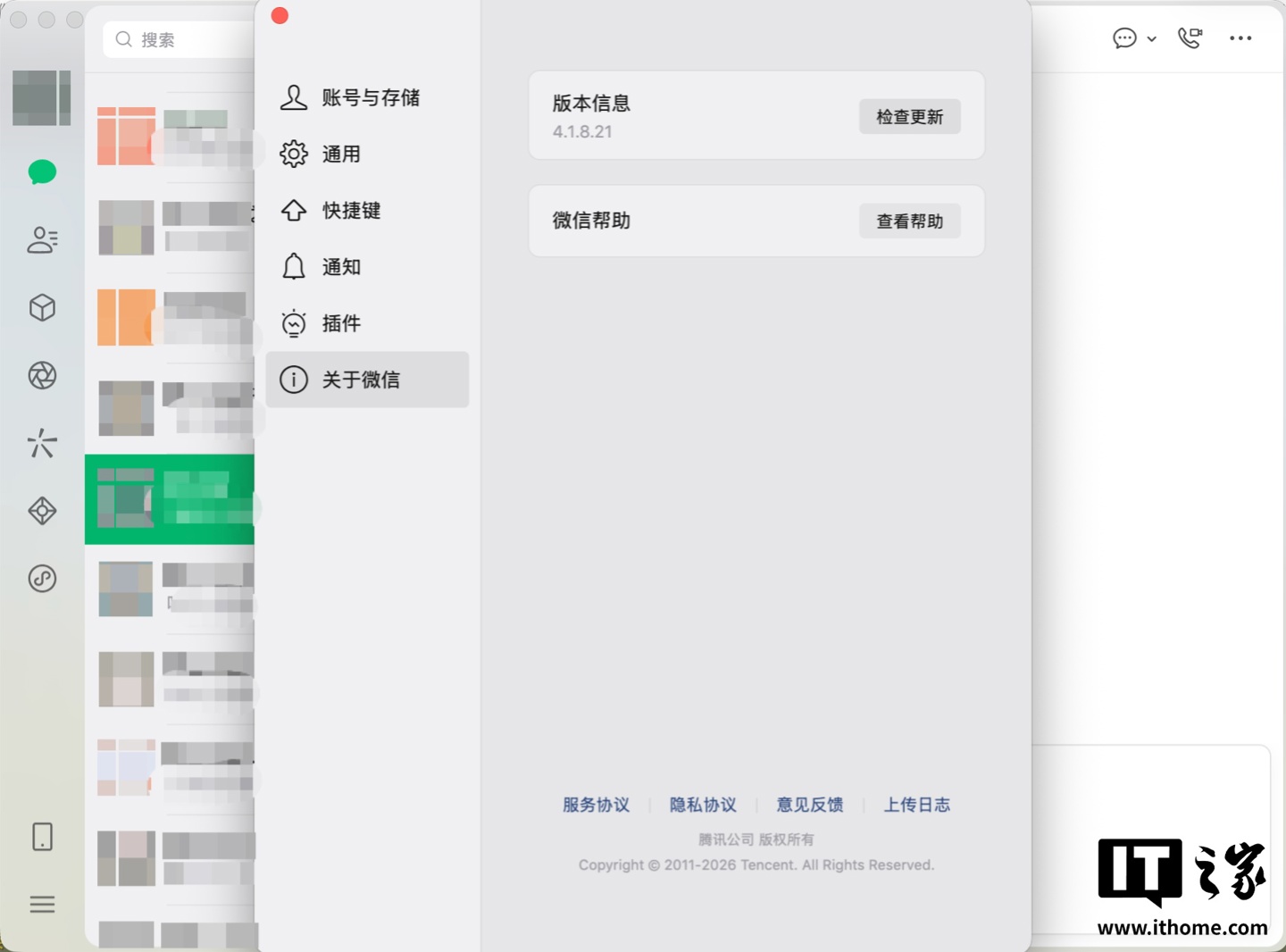This screenshot has height=952, width=1286.
Task: Open the Mini Programs circular sidebar icon
Action: pyautogui.click(x=42, y=579)
